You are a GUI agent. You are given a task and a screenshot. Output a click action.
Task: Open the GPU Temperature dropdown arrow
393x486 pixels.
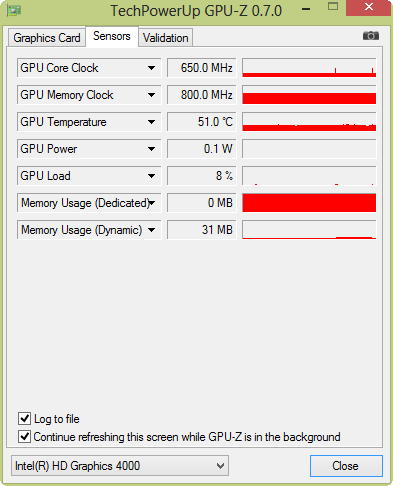[x=151, y=122]
